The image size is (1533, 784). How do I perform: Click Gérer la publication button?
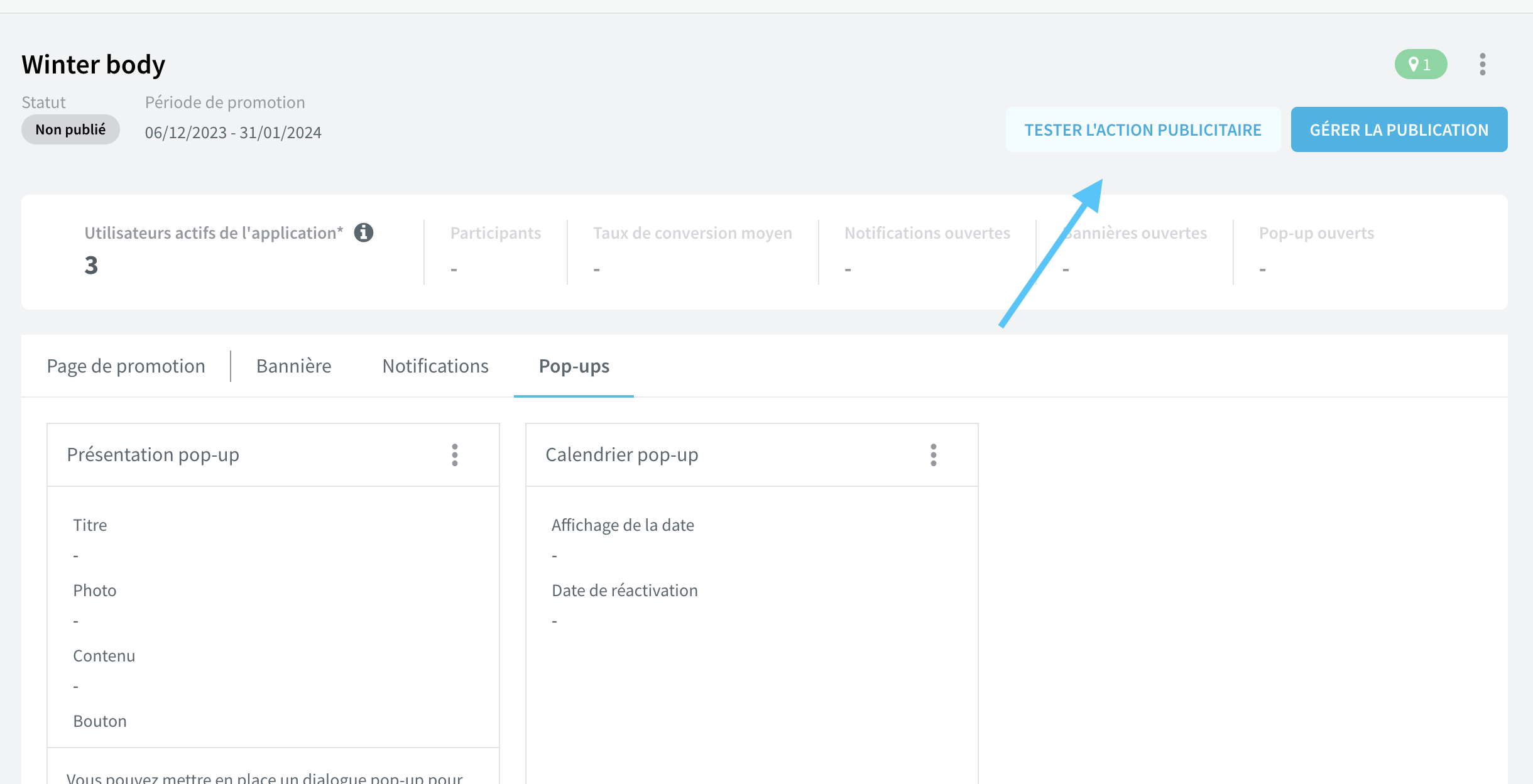(1399, 129)
